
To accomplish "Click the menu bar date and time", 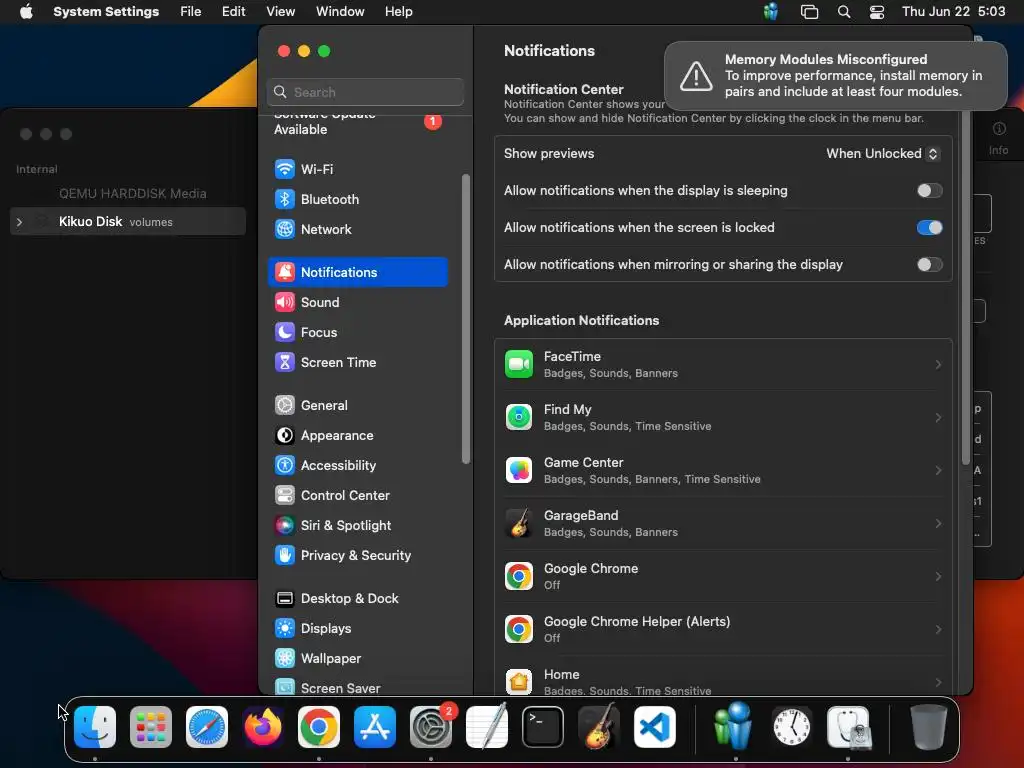I will (953, 12).
